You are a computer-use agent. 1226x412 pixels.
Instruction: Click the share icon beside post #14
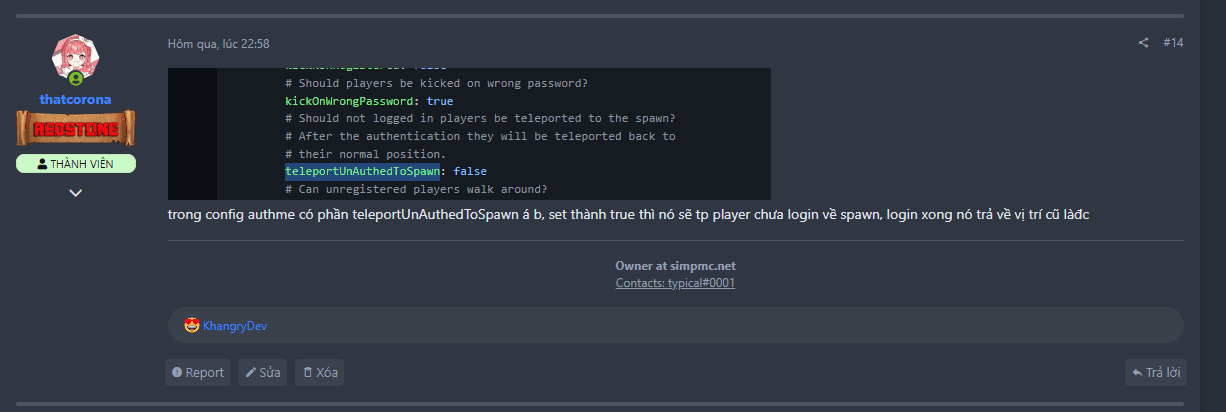(1143, 43)
